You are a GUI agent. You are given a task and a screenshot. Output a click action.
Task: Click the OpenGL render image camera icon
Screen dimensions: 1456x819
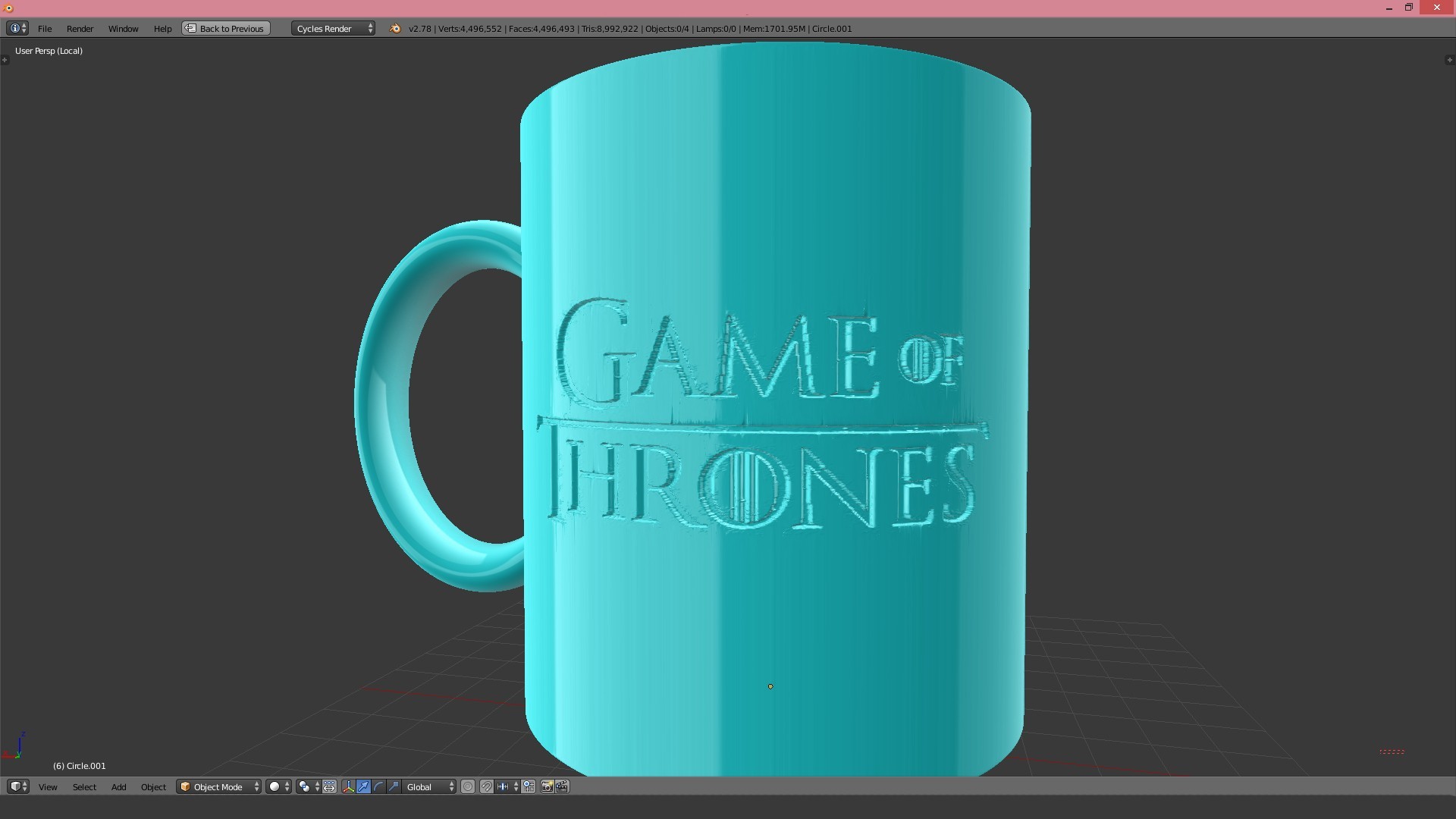pos(547,786)
